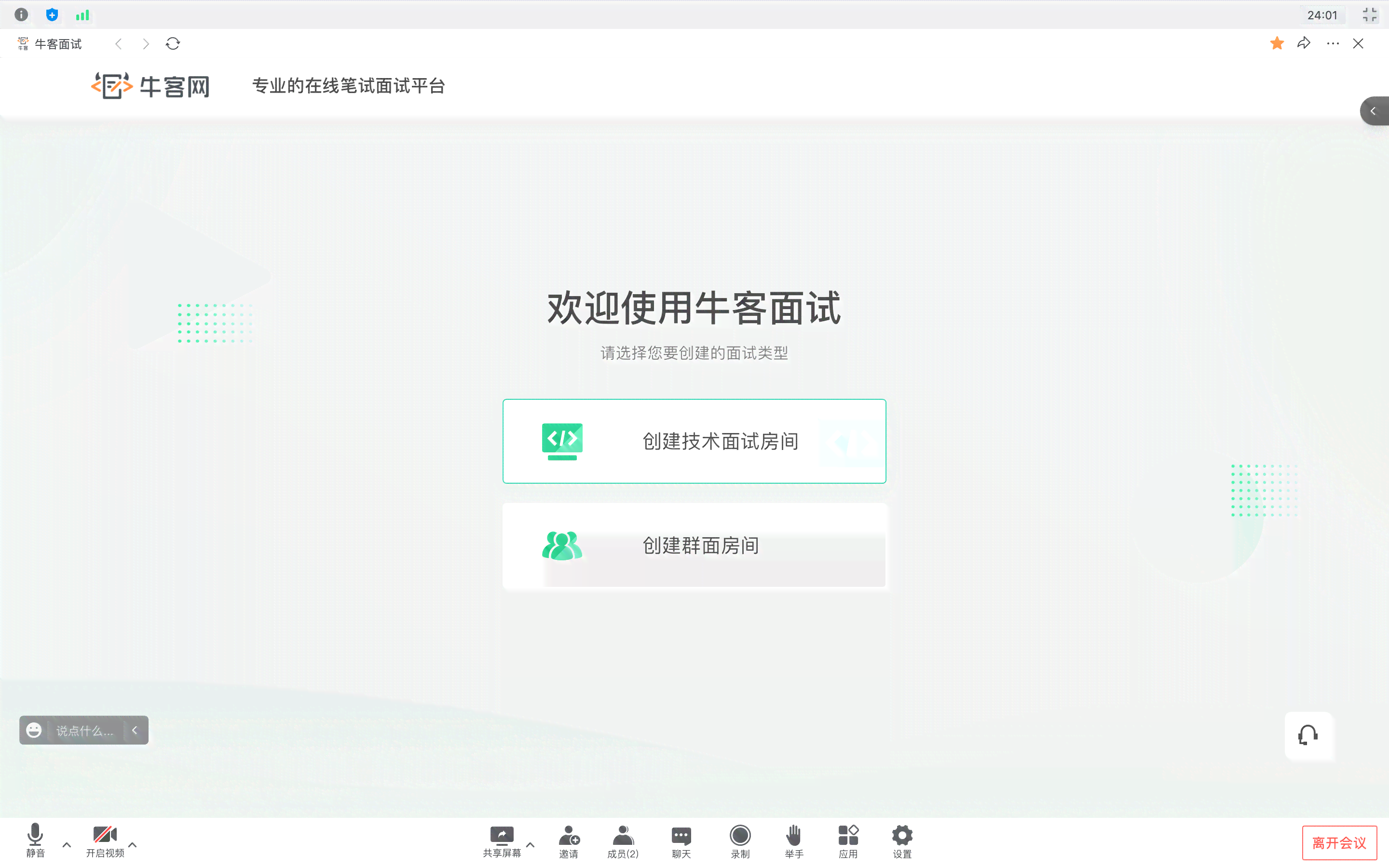This screenshot has width=1389, height=868.
Task: Click the group people icon
Action: pyautogui.click(x=562, y=545)
